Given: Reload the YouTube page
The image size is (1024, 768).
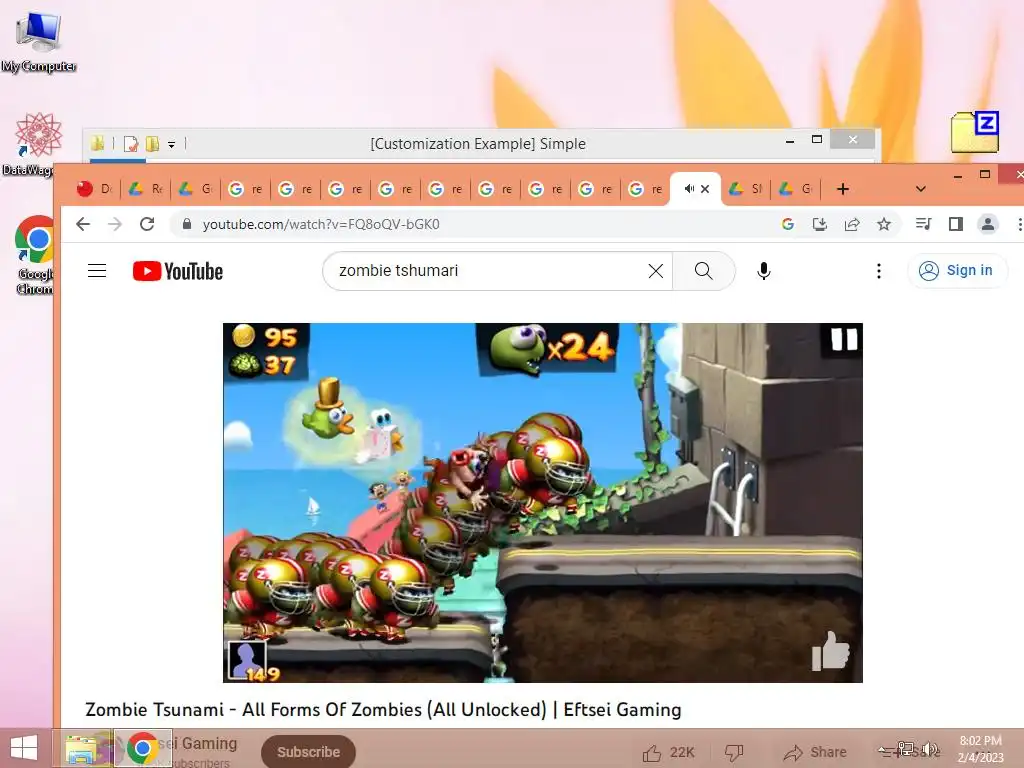Looking at the screenshot, I should tap(148, 224).
